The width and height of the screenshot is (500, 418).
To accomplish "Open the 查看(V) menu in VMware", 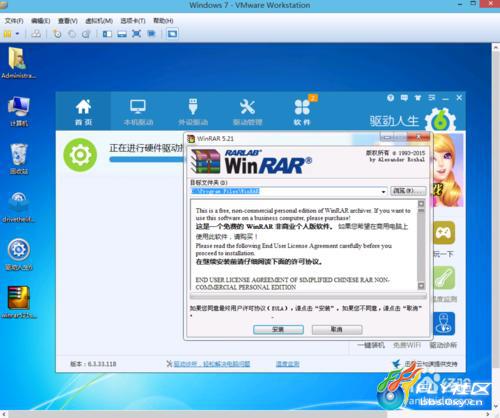I will [x=68, y=21].
